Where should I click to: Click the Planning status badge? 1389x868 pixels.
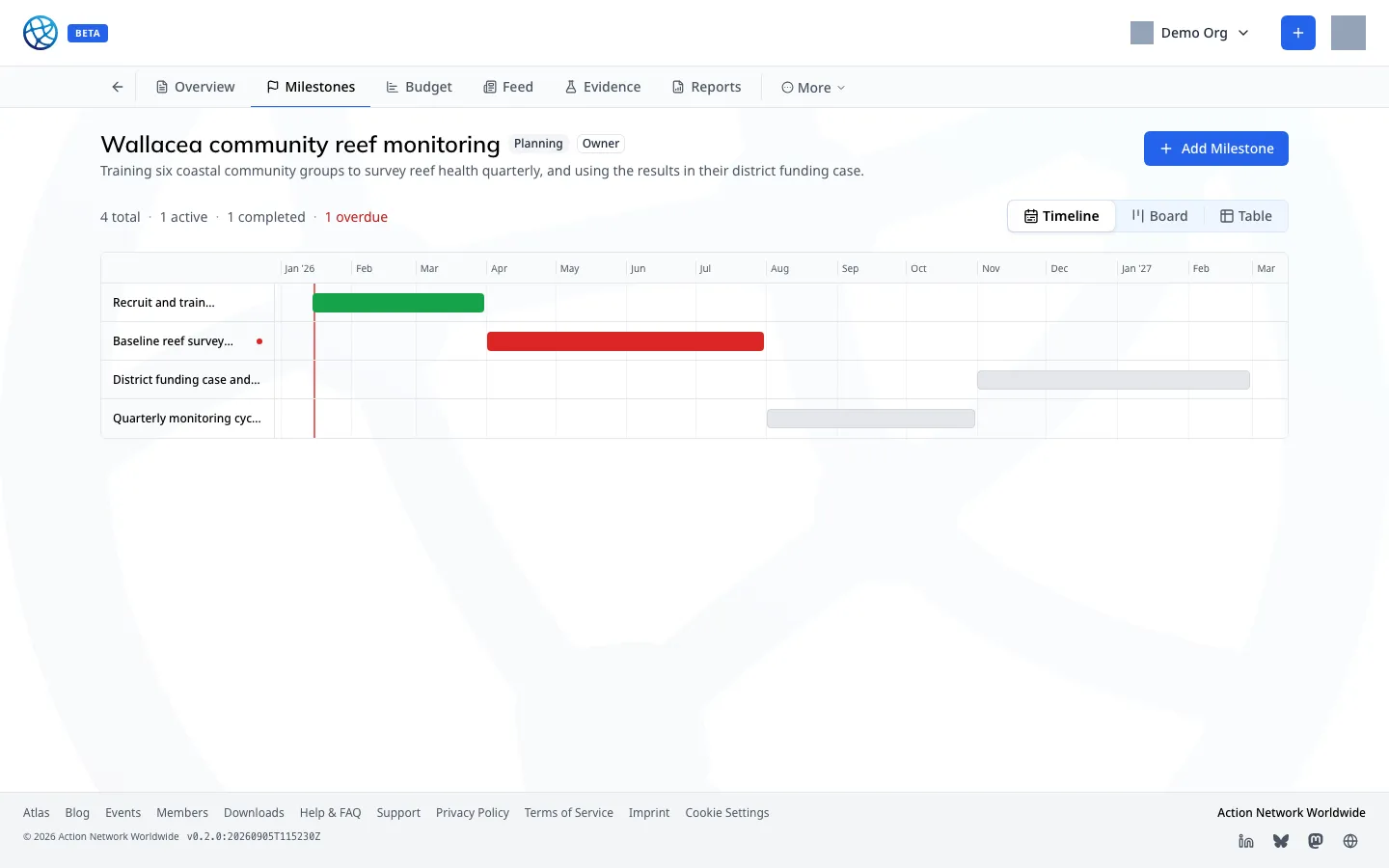(x=538, y=144)
